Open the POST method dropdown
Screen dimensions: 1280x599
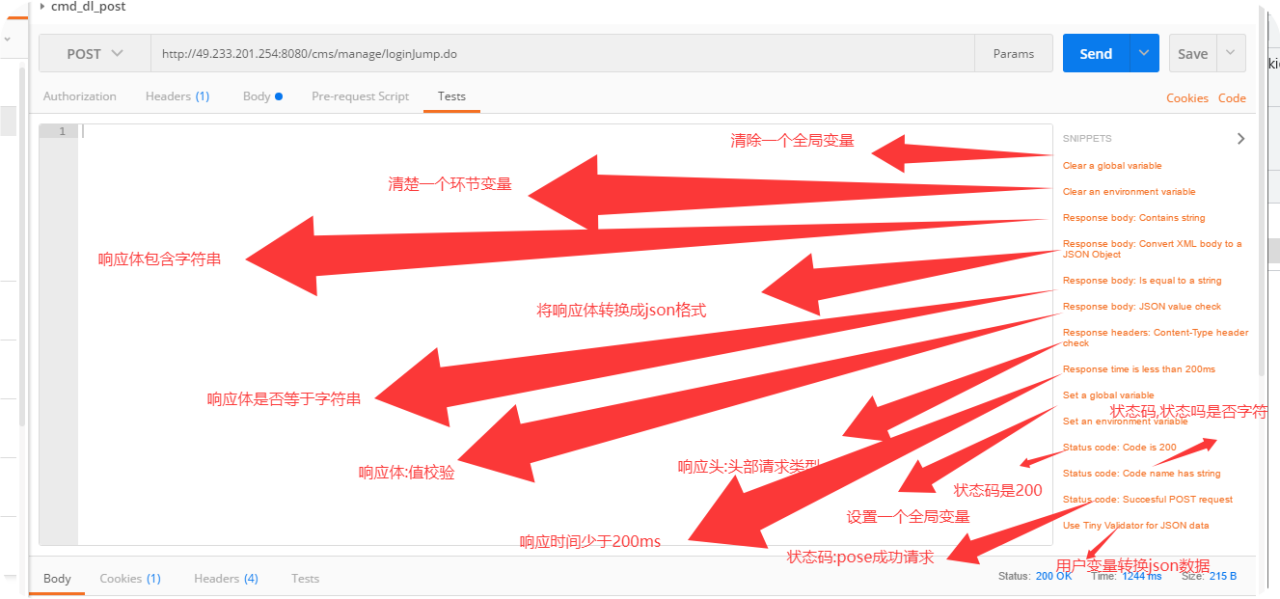95,54
